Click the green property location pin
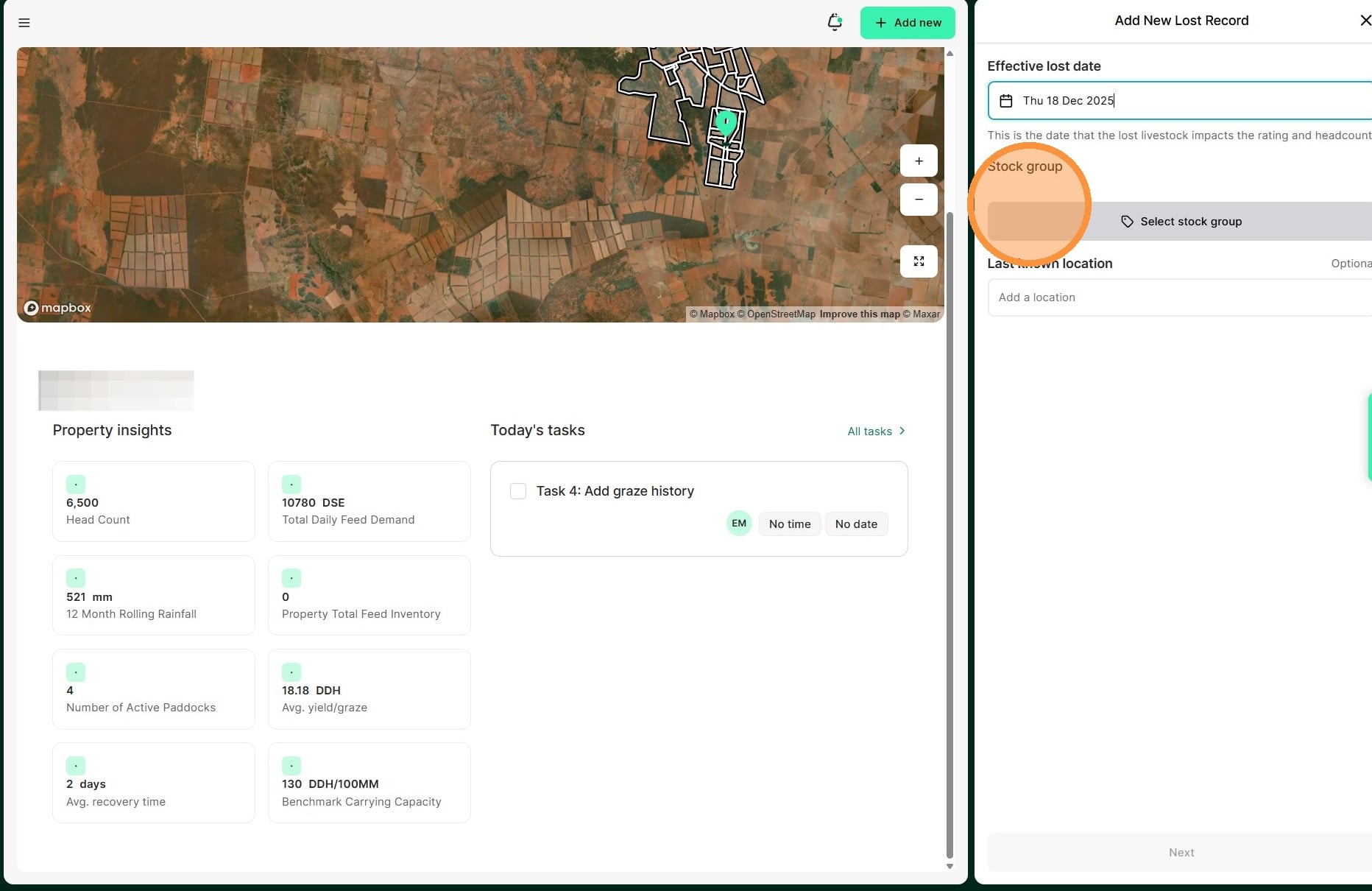This screenshot has width=1372, height=891. [726, 121]
